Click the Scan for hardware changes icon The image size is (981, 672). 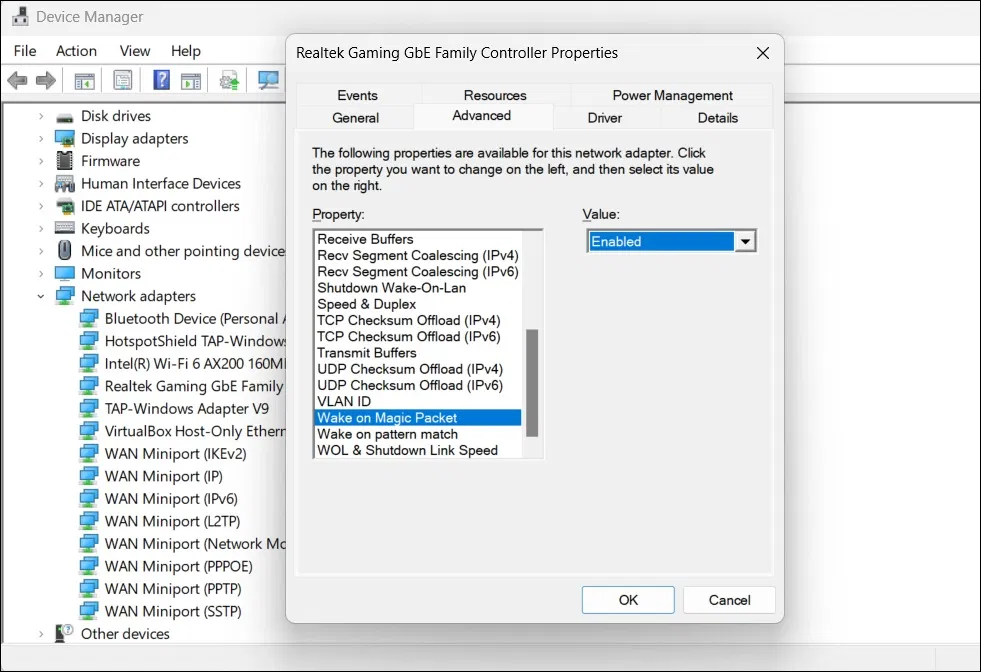pos(268,80)
